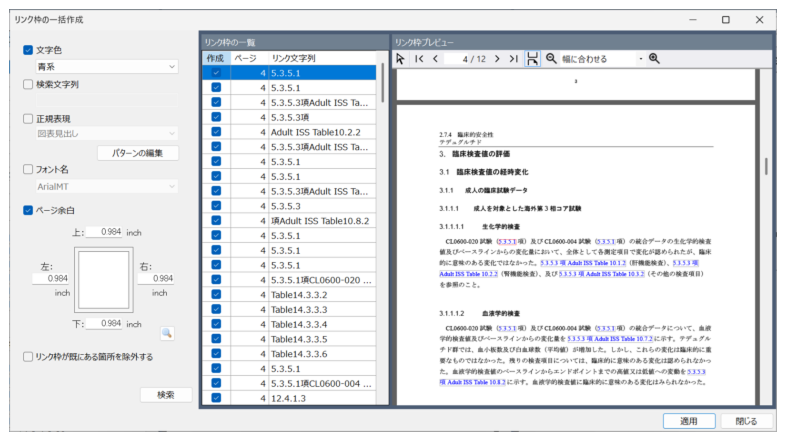Enable the 正規表現 checkbox
The width and height of the screenshot is (786, 441).
tap(28, 118)
